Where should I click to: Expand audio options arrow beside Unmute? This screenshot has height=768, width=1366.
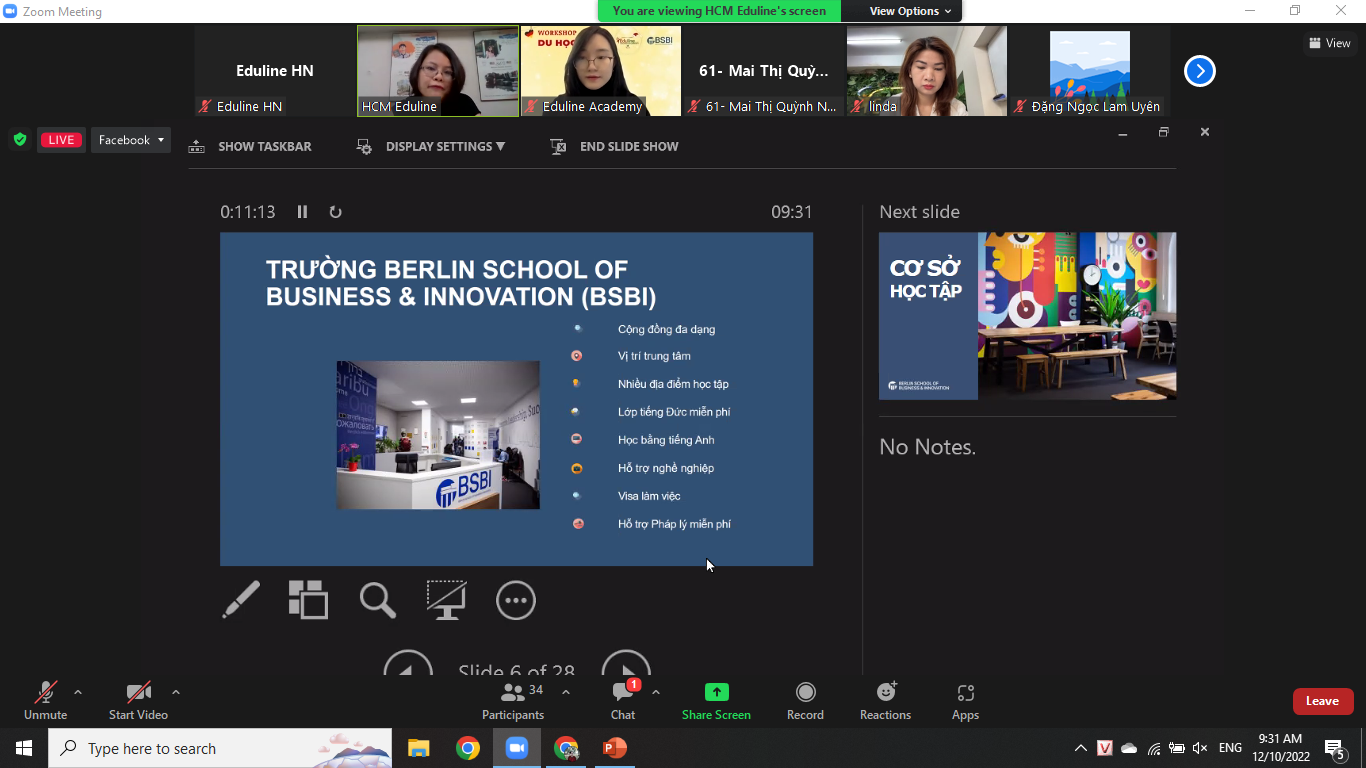78,692
